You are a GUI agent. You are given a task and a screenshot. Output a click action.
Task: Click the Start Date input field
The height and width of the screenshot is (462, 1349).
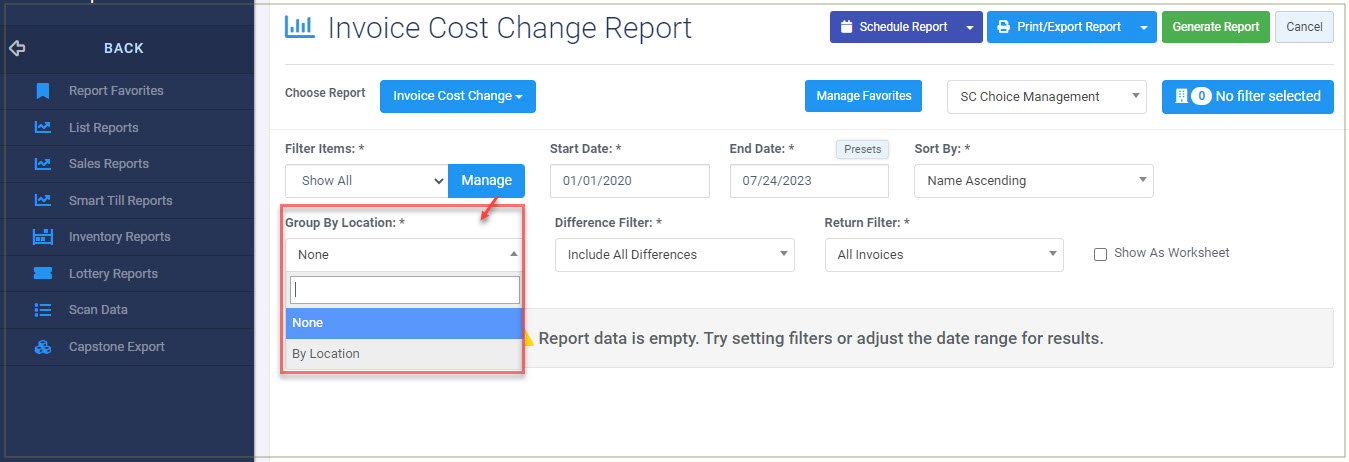pyautogui.click(x=630, y=181)
